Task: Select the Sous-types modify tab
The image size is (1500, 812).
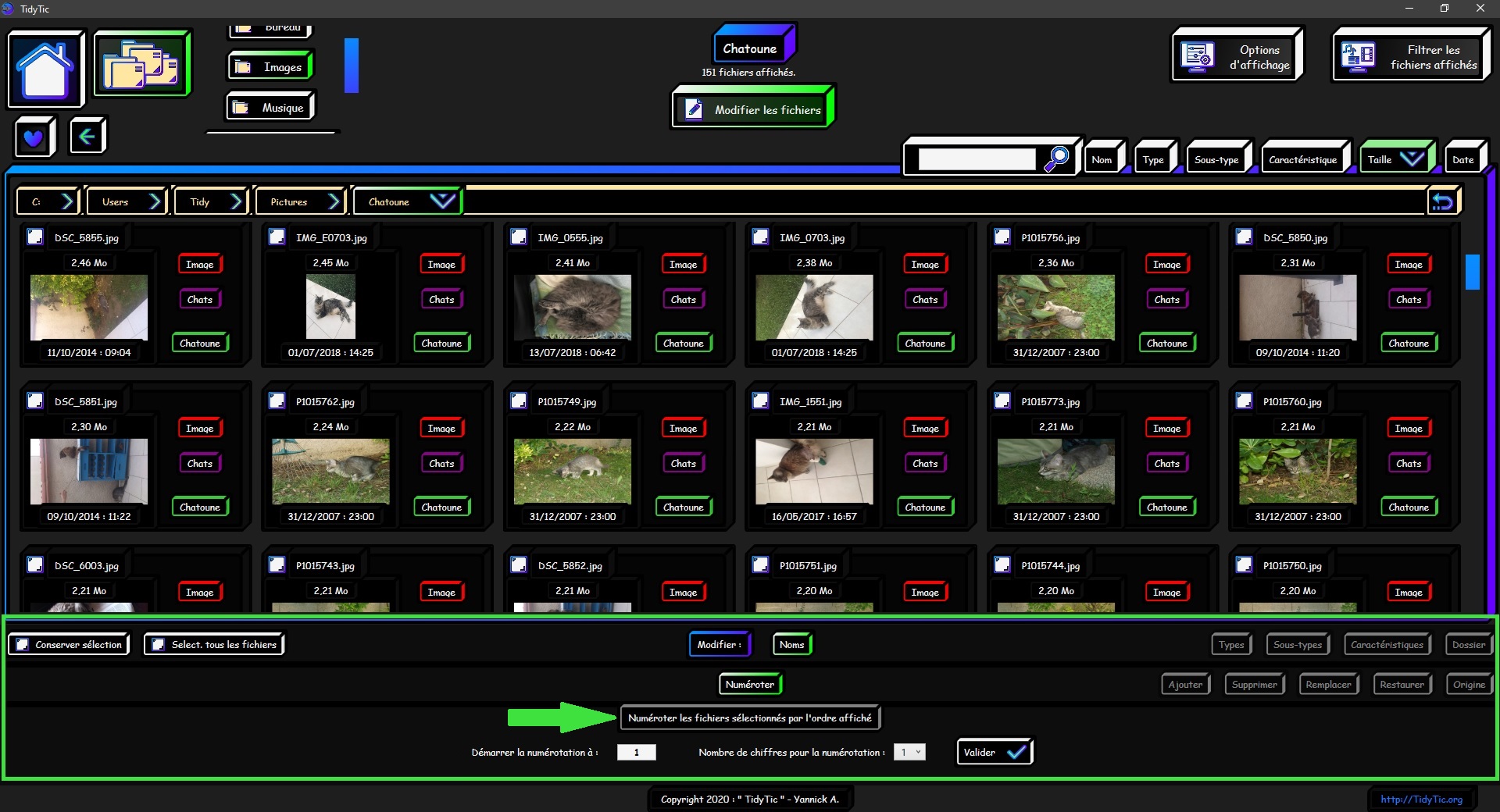Action: pyautogui.click(x=1298, y=644)
